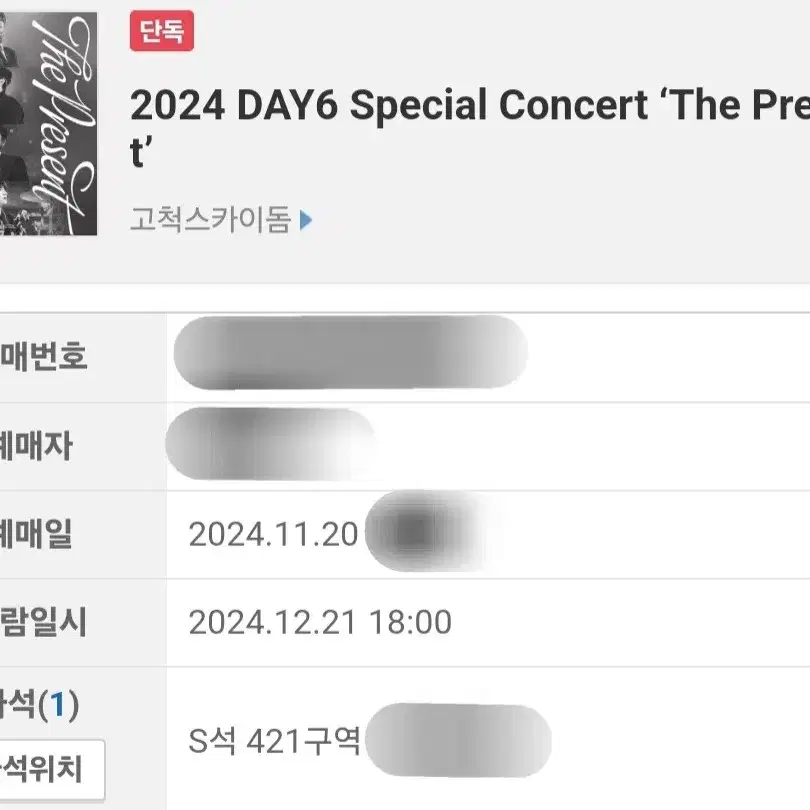810x810 pixels.
Task: Open The Present concert poster thumbnail
Action: point(48,123)
